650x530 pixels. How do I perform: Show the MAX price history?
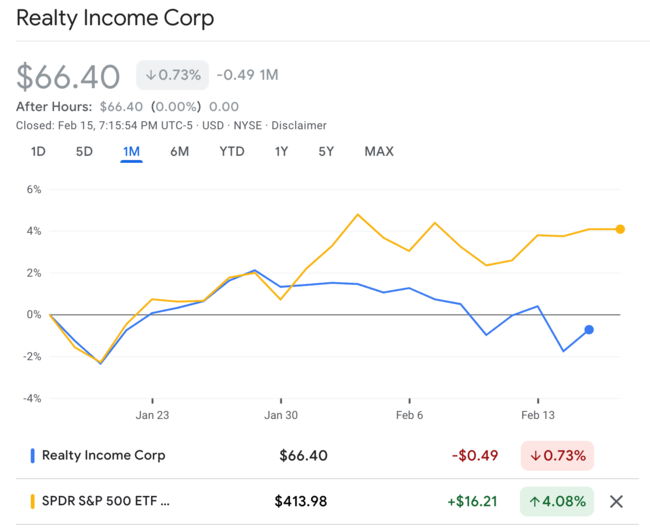[x=379, y=151]
